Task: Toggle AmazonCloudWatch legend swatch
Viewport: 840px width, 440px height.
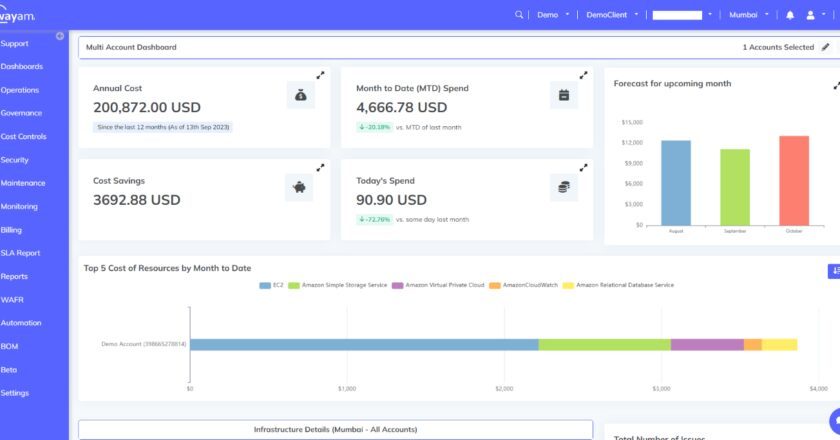Action: [x=494, y=286]
